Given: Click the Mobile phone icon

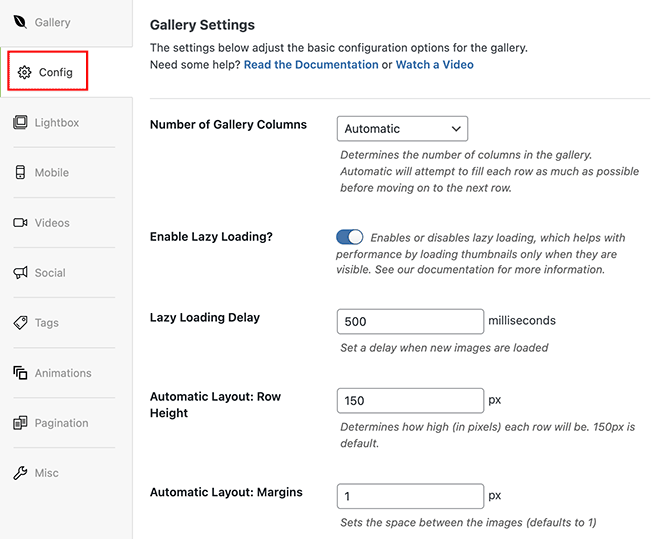Looking at the screenshot, I should [x=20, y=173].
